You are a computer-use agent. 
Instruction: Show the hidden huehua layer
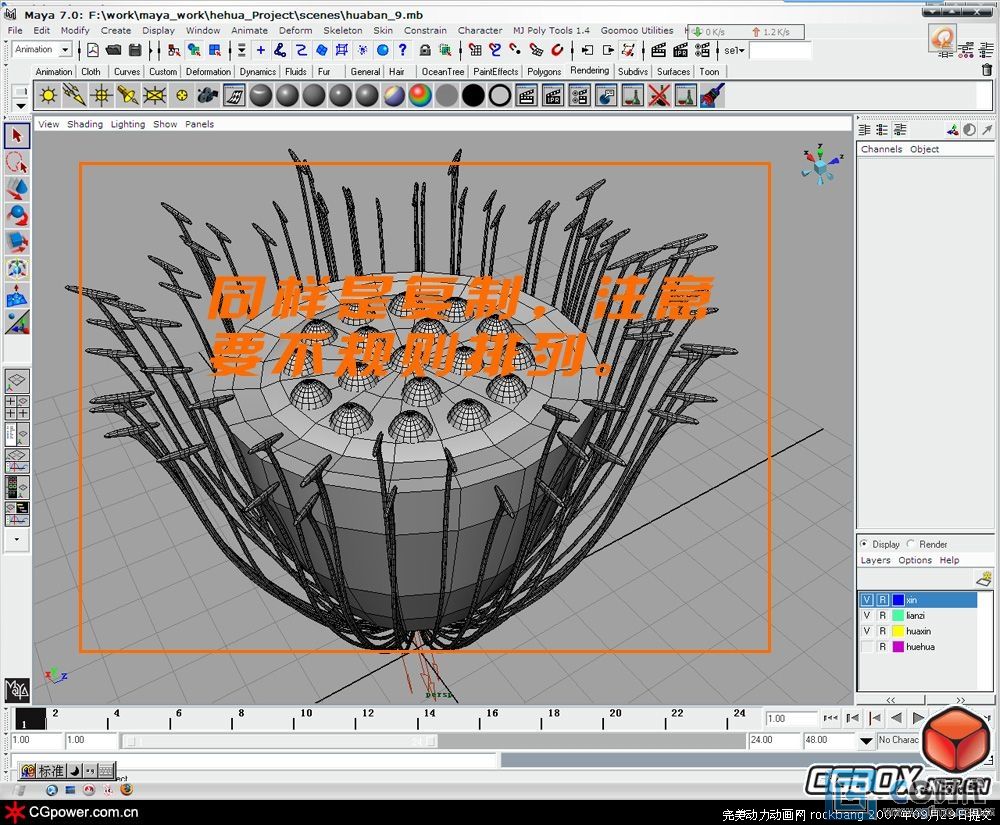[867, 646]
